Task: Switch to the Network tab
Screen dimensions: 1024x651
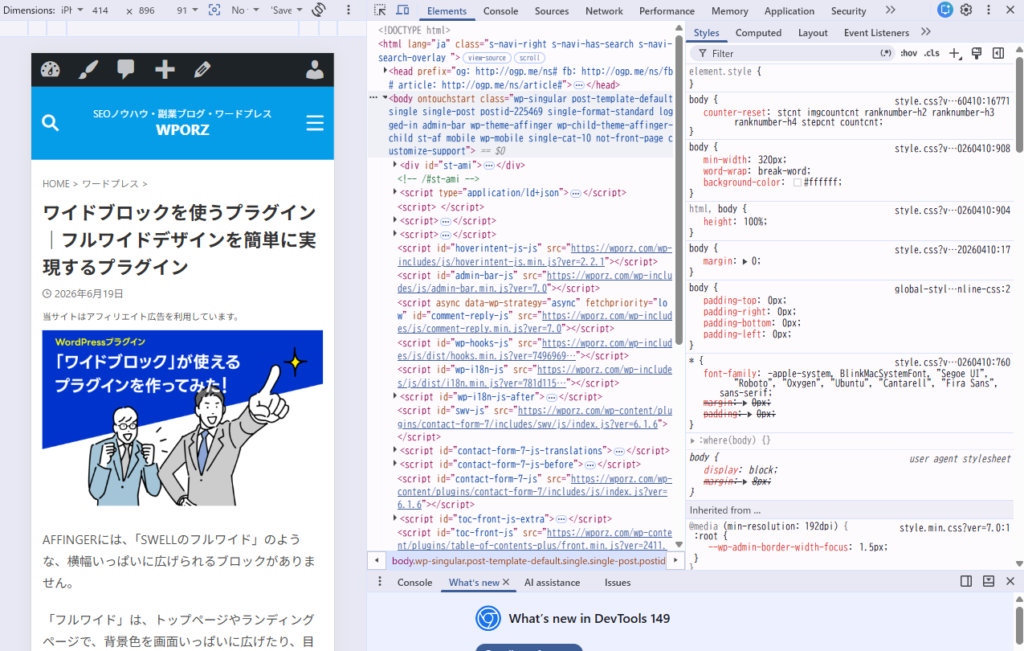Action: click(603, 11)
